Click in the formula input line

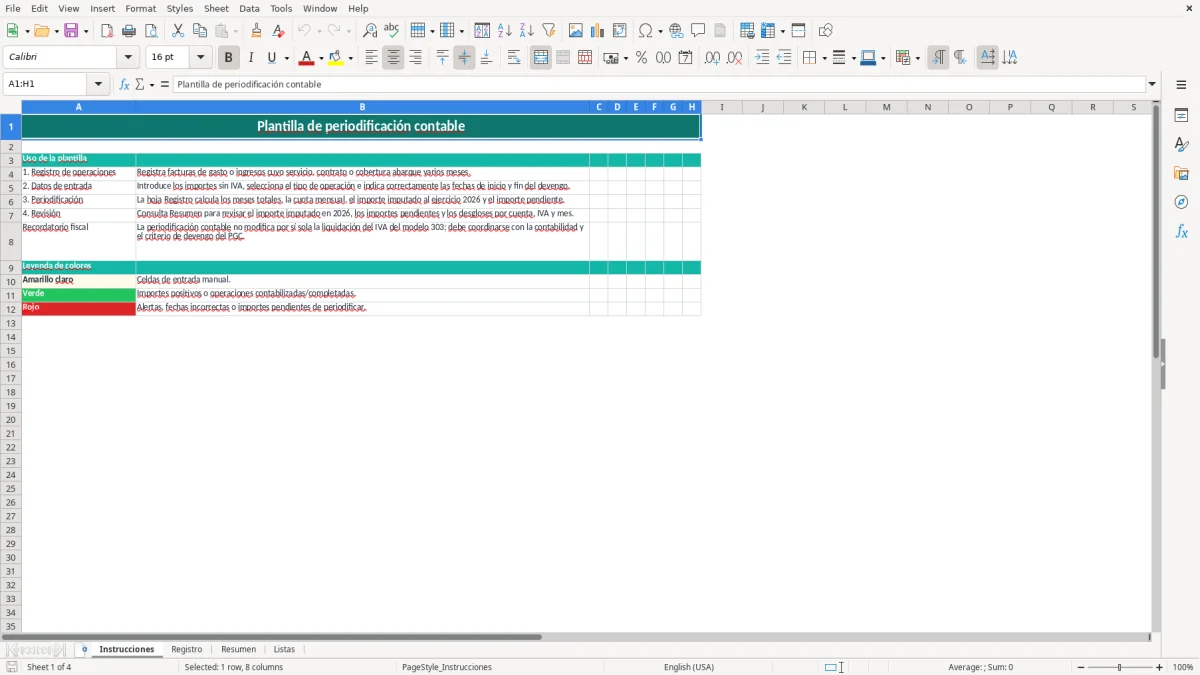coord(660,85)
